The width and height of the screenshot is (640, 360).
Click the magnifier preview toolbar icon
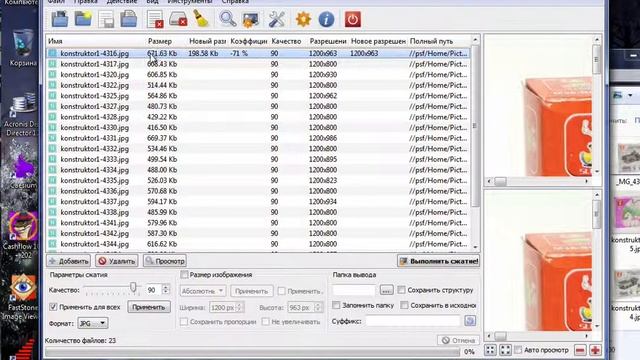point(227,19)
